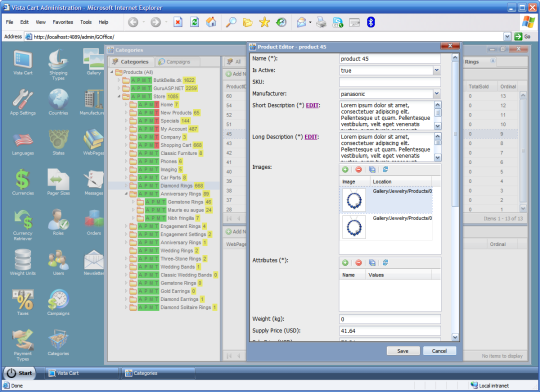Expand the Engagement Rings 4 node
The width and height of the screenshot is (540, 392).
(x=126, y=226)
